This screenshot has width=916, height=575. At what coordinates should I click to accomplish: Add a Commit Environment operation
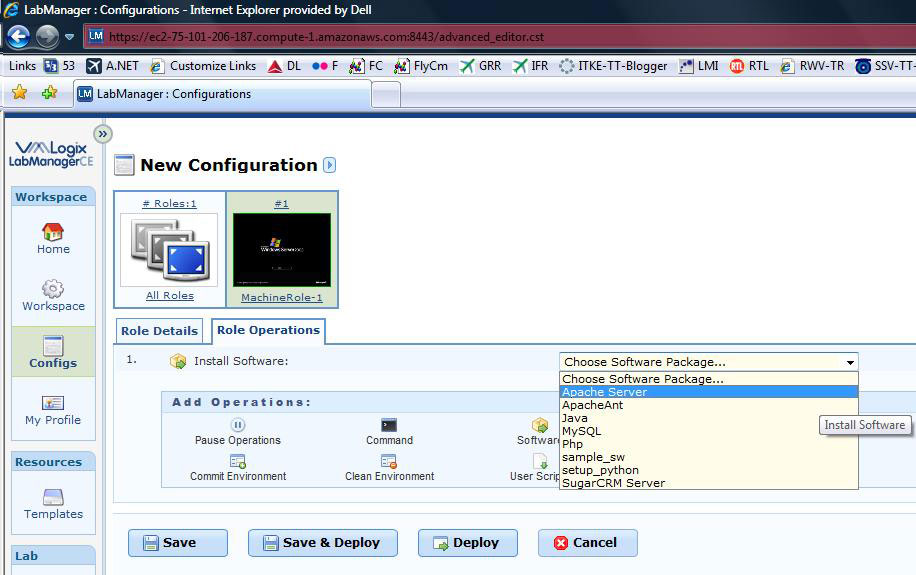[x=238, y=469]
